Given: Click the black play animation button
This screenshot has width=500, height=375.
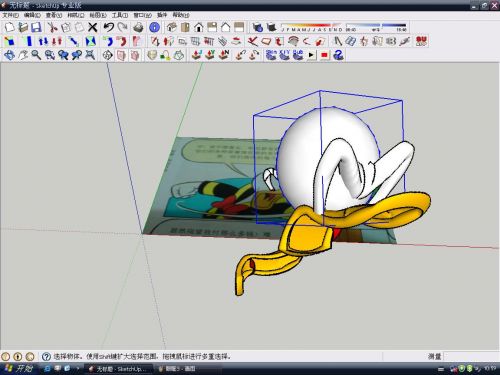Looking at the screenshot, I should 311,55.
